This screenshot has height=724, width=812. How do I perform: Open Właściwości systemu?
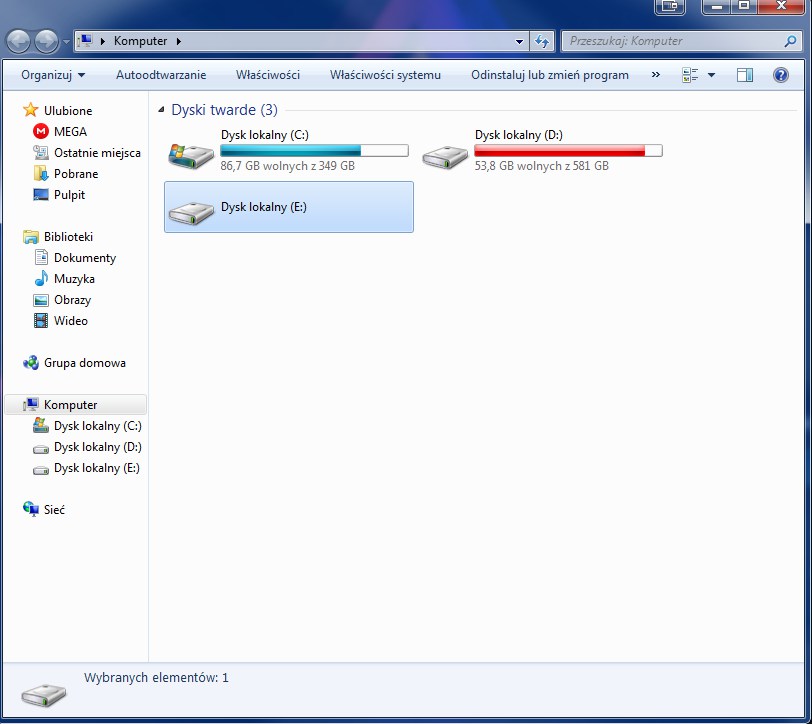point(385,75)
